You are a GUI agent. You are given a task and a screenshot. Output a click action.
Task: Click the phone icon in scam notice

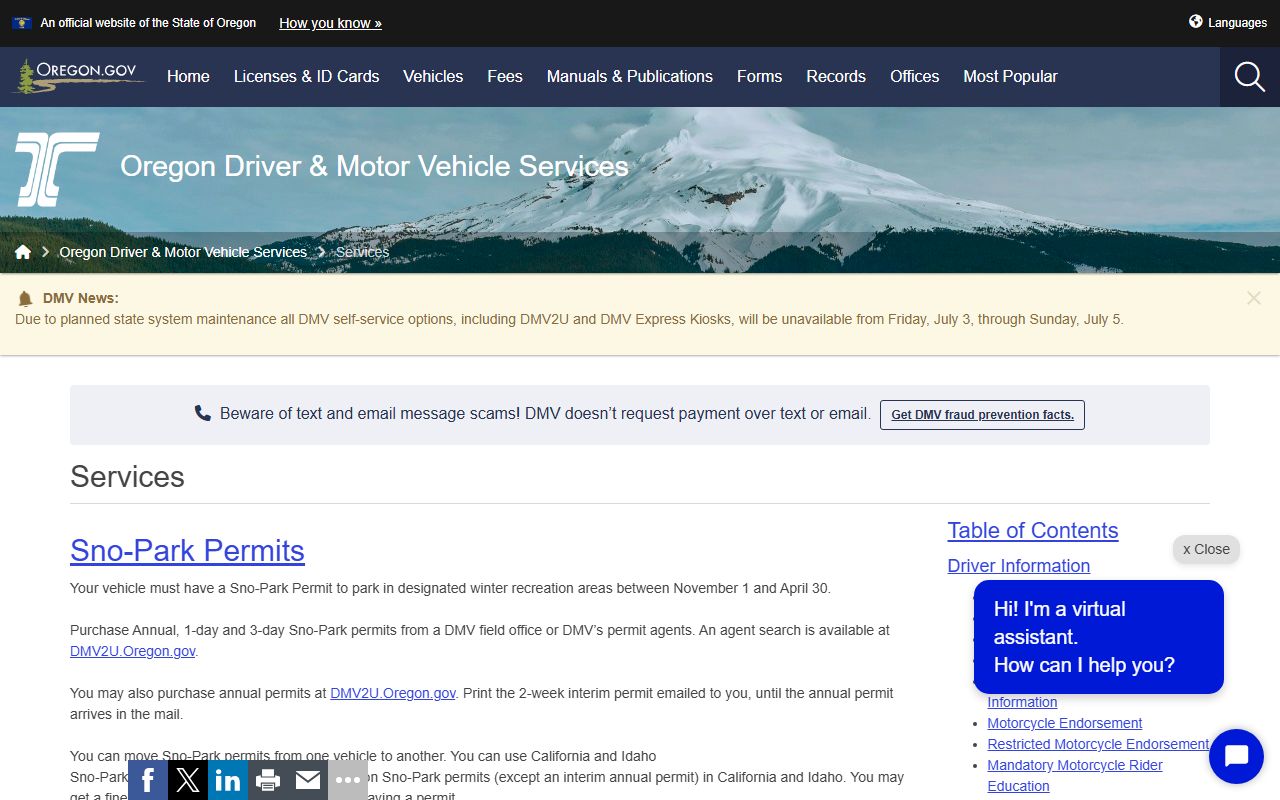203,413
